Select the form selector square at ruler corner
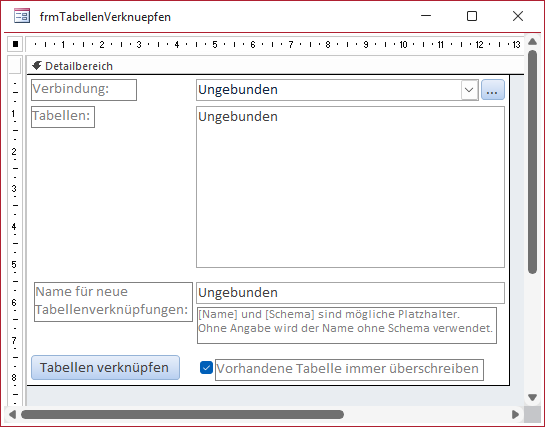545x427 pixels. coord(15,44)
